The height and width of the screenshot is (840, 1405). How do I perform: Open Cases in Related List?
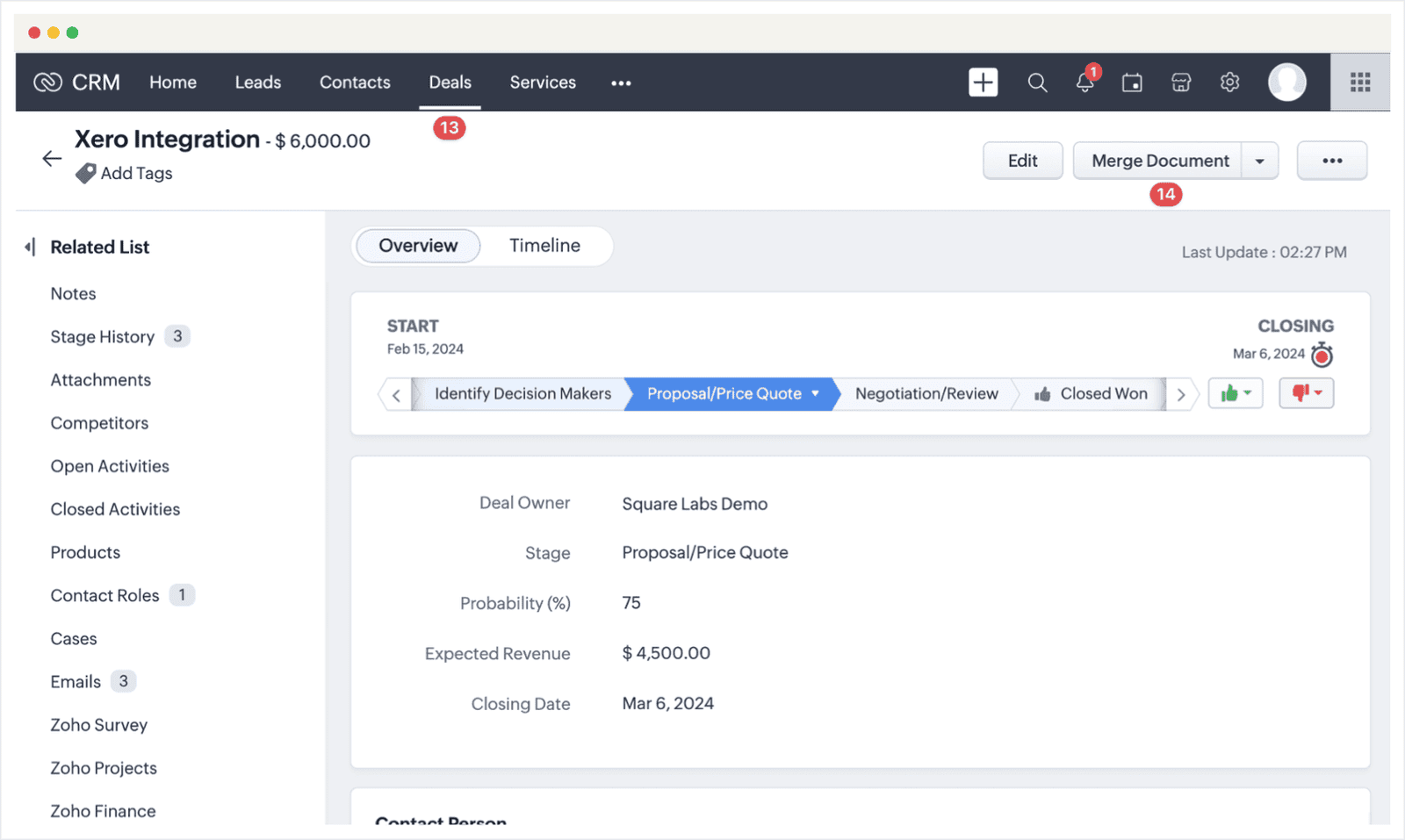pyautogui.click(x=74, y=639)
